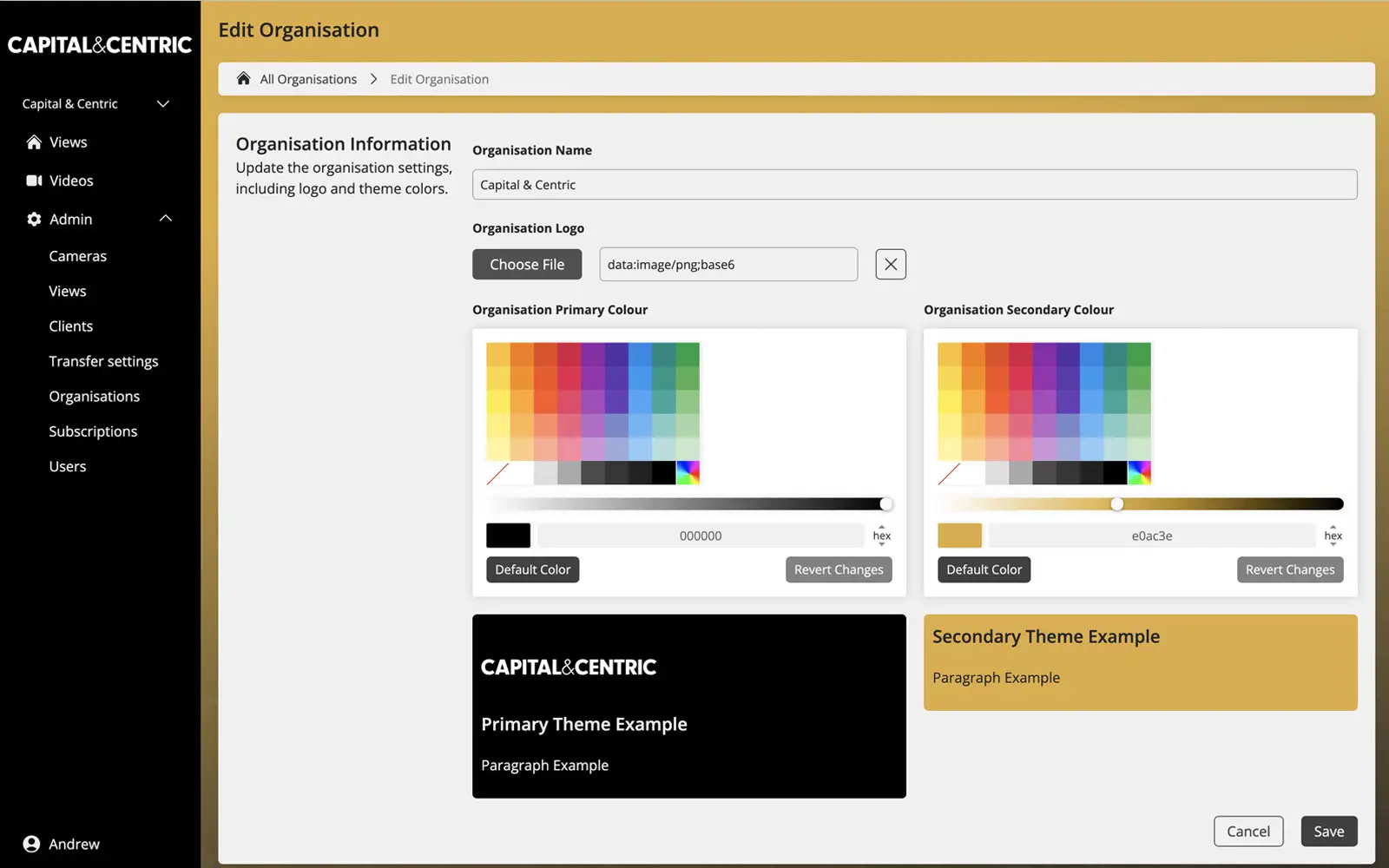Go to Subscriptions admin page
1389x868 pixels.
click(x=93, y=431)
